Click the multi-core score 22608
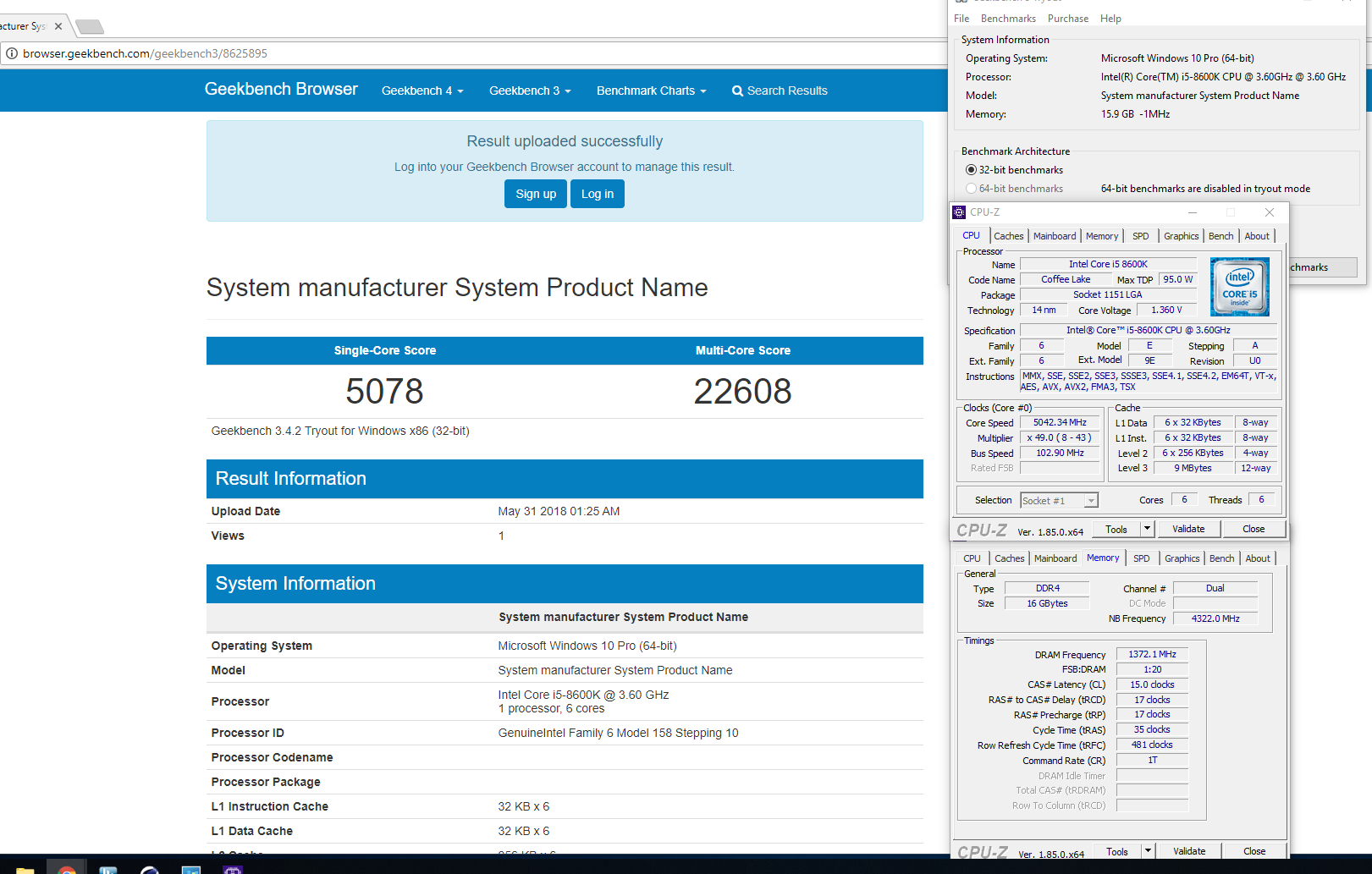The image size is (1372, 874). point(742,391)
